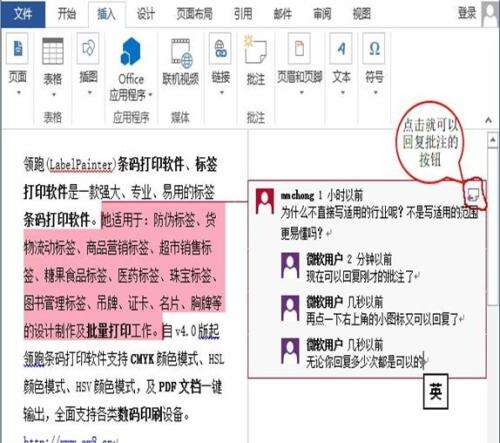Click the text CMYK in the document
Viewport: 500px width, 443px height.
(142, 359)
